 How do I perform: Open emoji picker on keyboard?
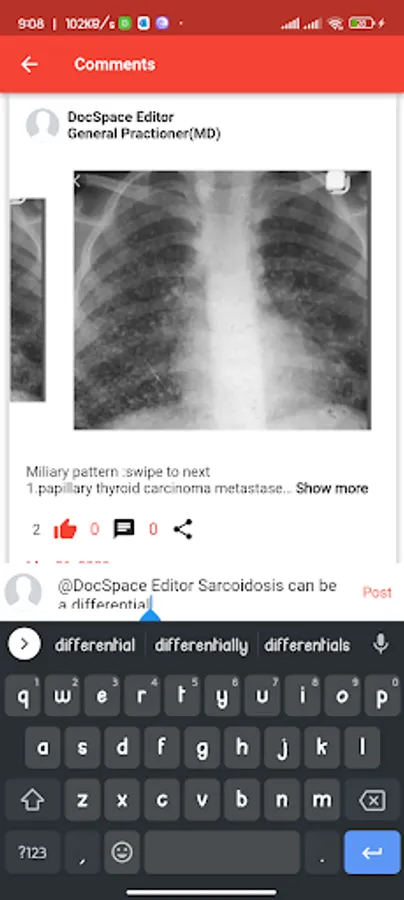point(122,852)
